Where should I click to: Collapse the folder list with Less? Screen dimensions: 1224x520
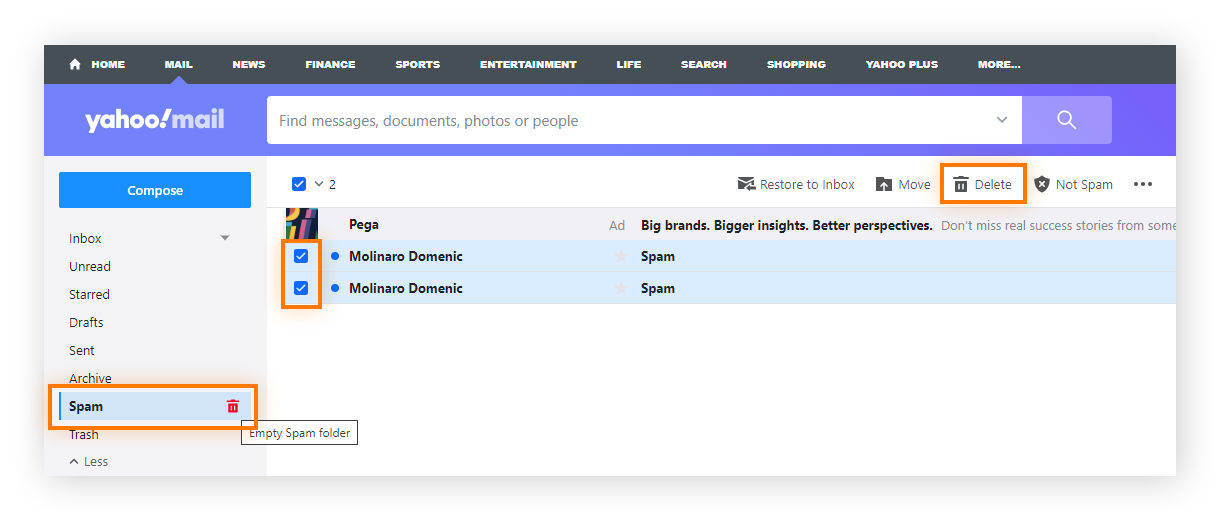pyautogui.click(x=89, y=461)
